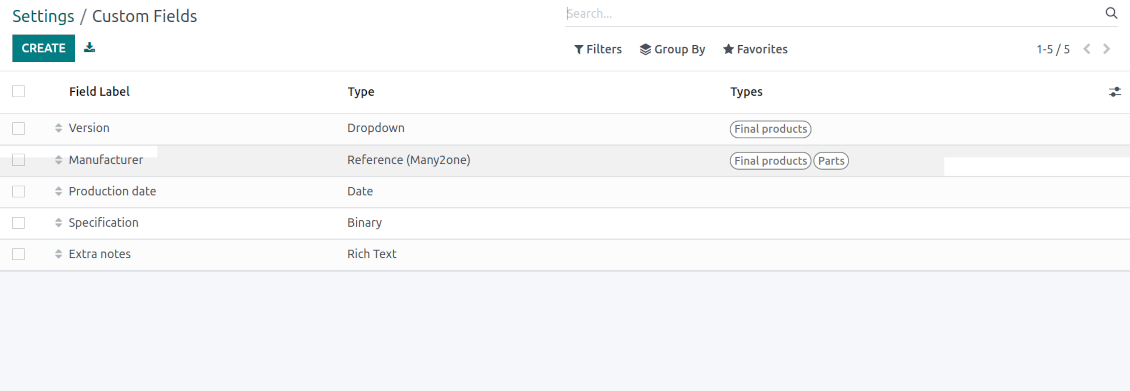1130x391 pixels.
Task: Click the download/export icon next to Create
Action: [89, 48]
